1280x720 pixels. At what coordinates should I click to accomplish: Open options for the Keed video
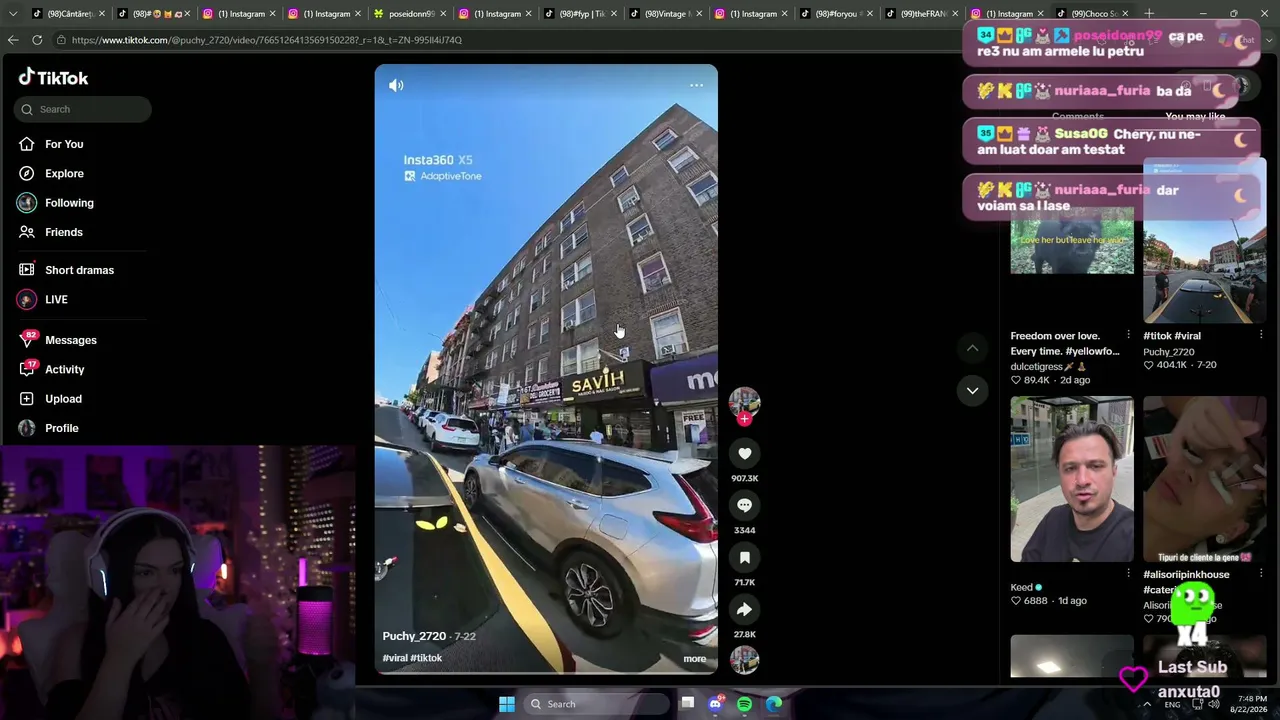pos(1129,574)
